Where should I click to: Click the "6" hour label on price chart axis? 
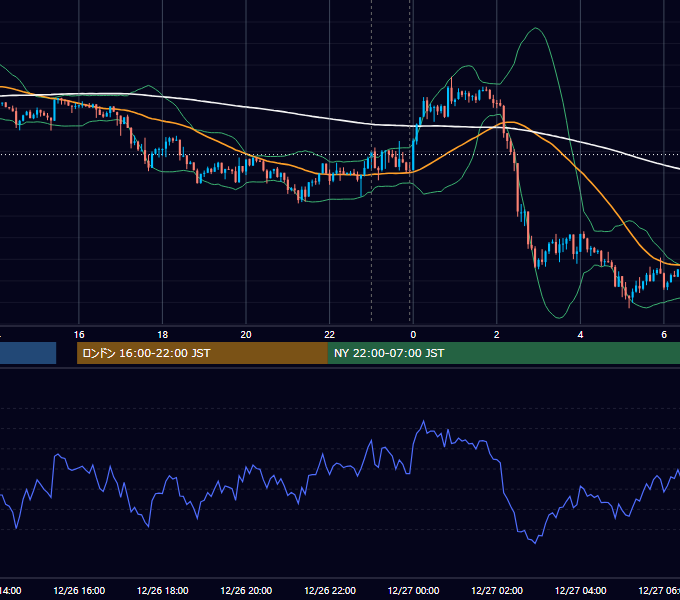[x=664, y=335]
